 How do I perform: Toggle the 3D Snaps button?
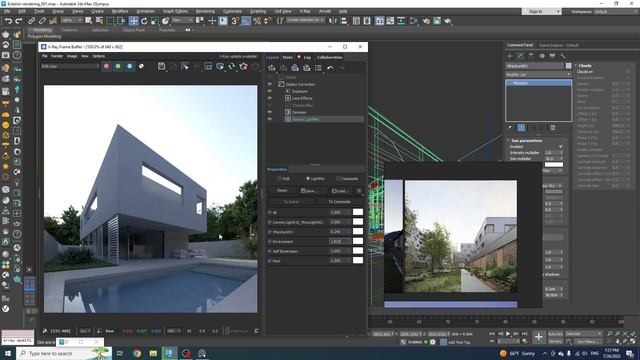(235, 20)
